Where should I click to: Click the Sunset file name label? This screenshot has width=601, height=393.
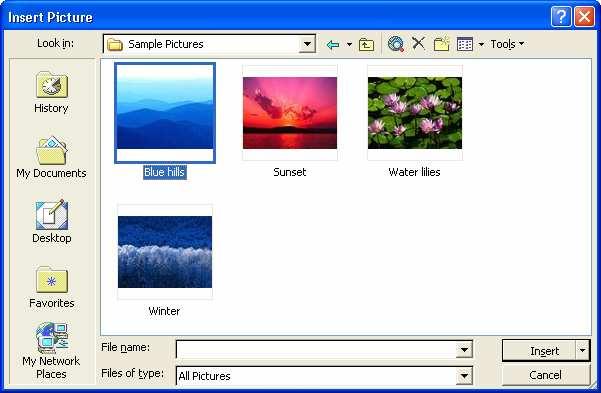(x=290, y=172)
